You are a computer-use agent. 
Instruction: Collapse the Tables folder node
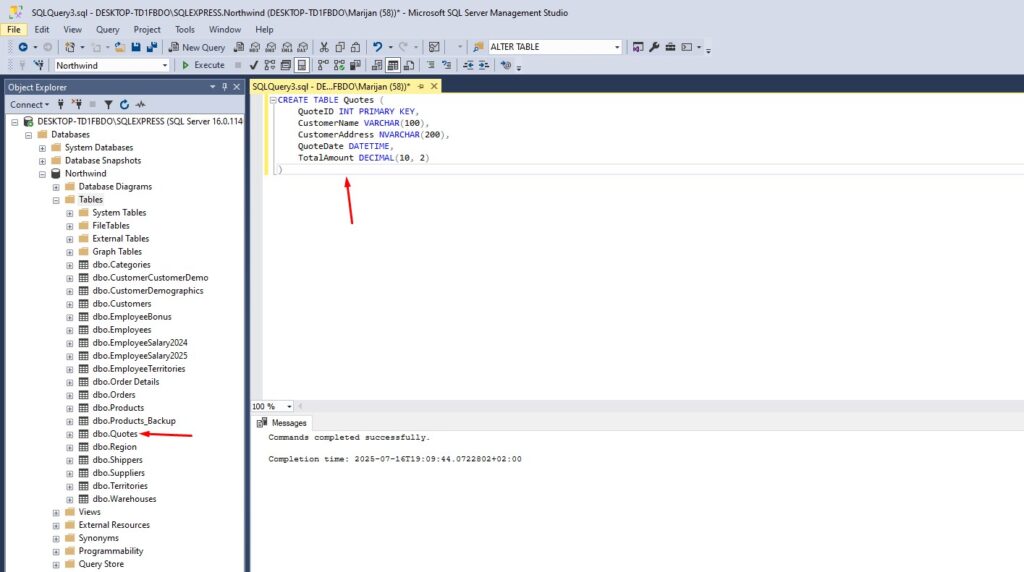pyautogui.click(x=56, y=200)
